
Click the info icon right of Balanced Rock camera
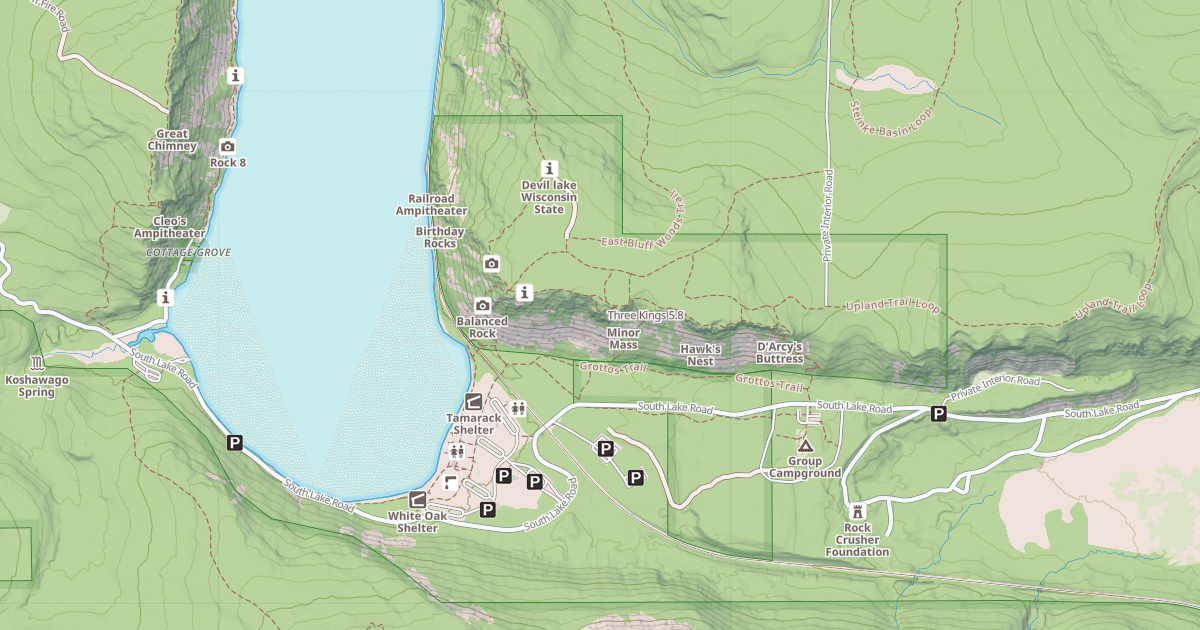524,293
